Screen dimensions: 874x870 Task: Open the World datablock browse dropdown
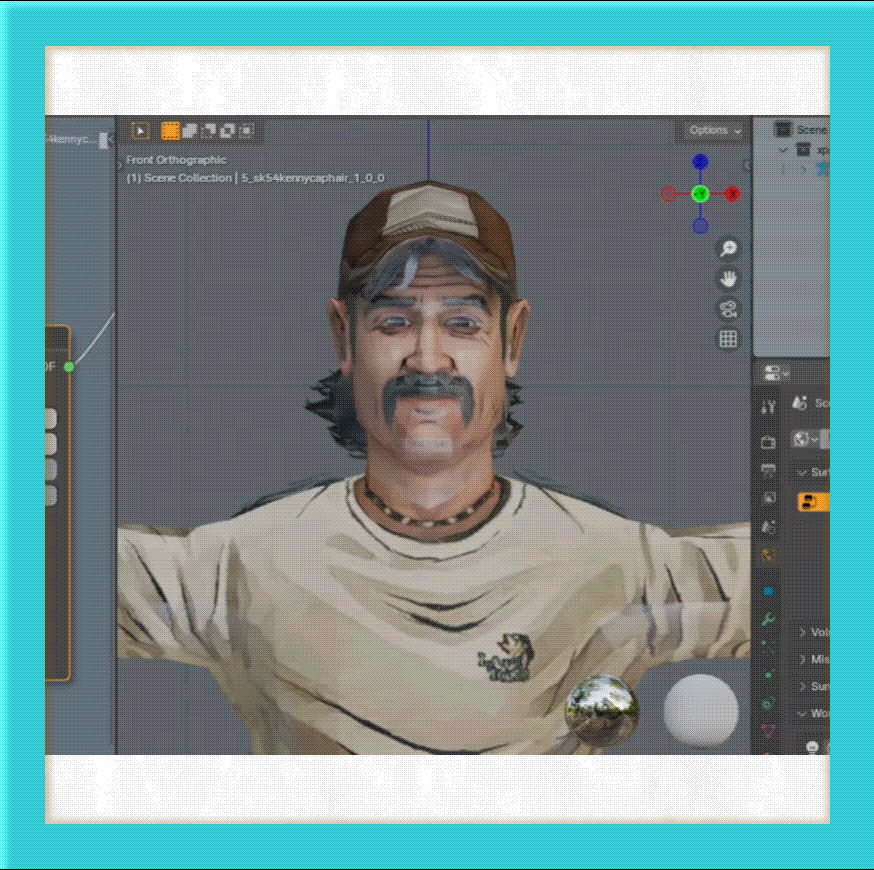(x=805, y=439)
